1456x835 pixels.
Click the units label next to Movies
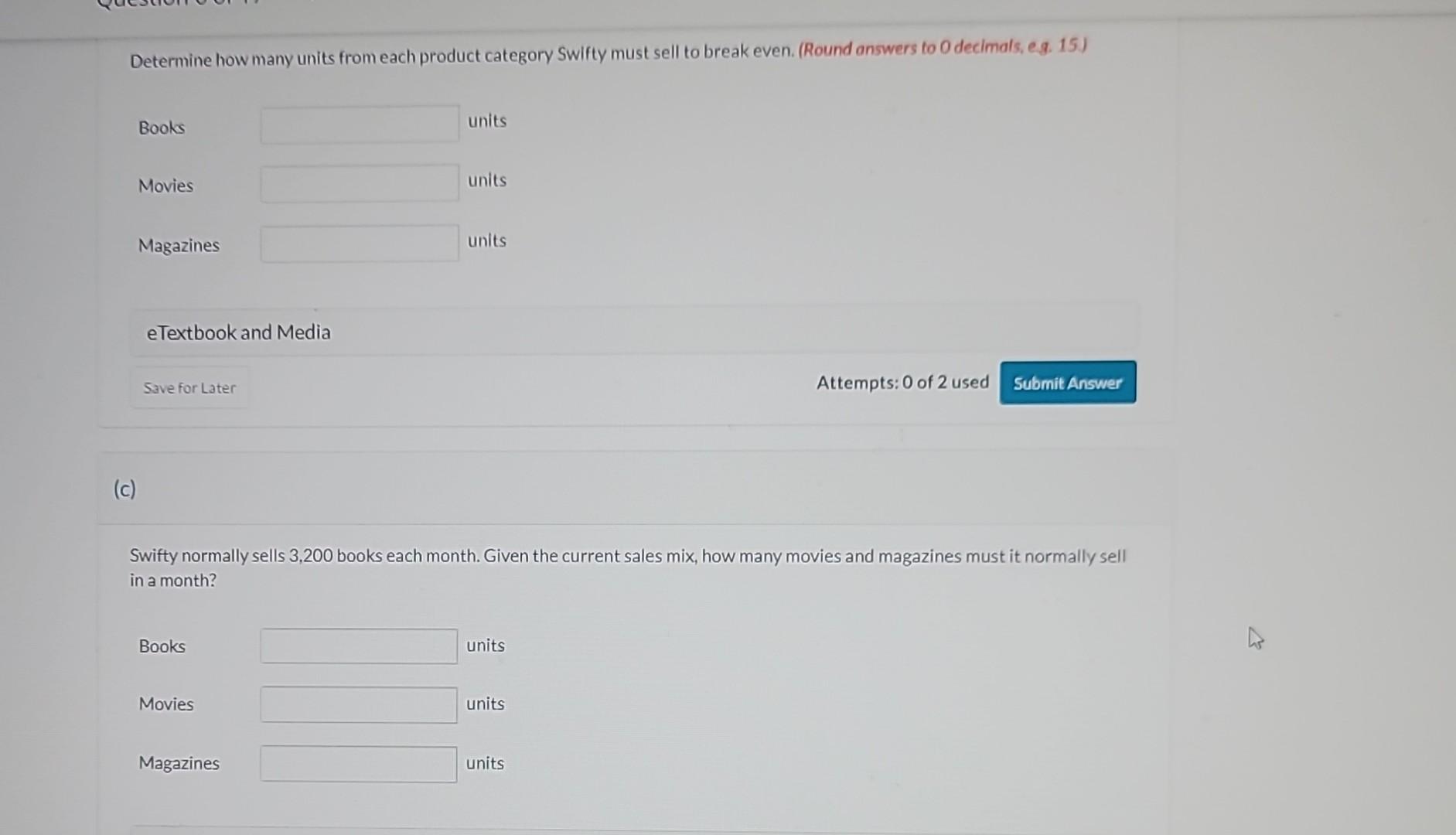coord(486,180)
